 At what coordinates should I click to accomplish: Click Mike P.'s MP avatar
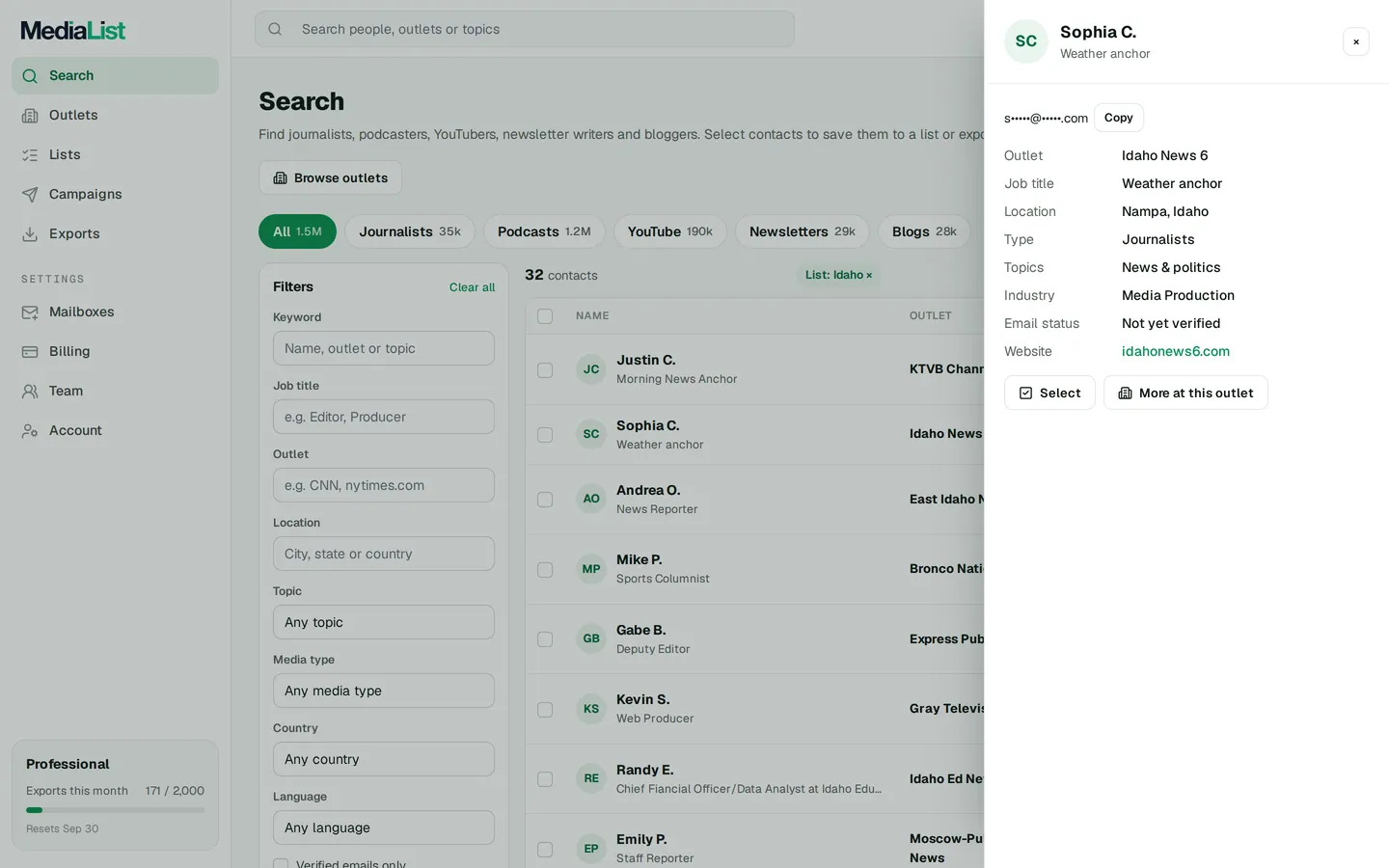[x=591, y=569]
